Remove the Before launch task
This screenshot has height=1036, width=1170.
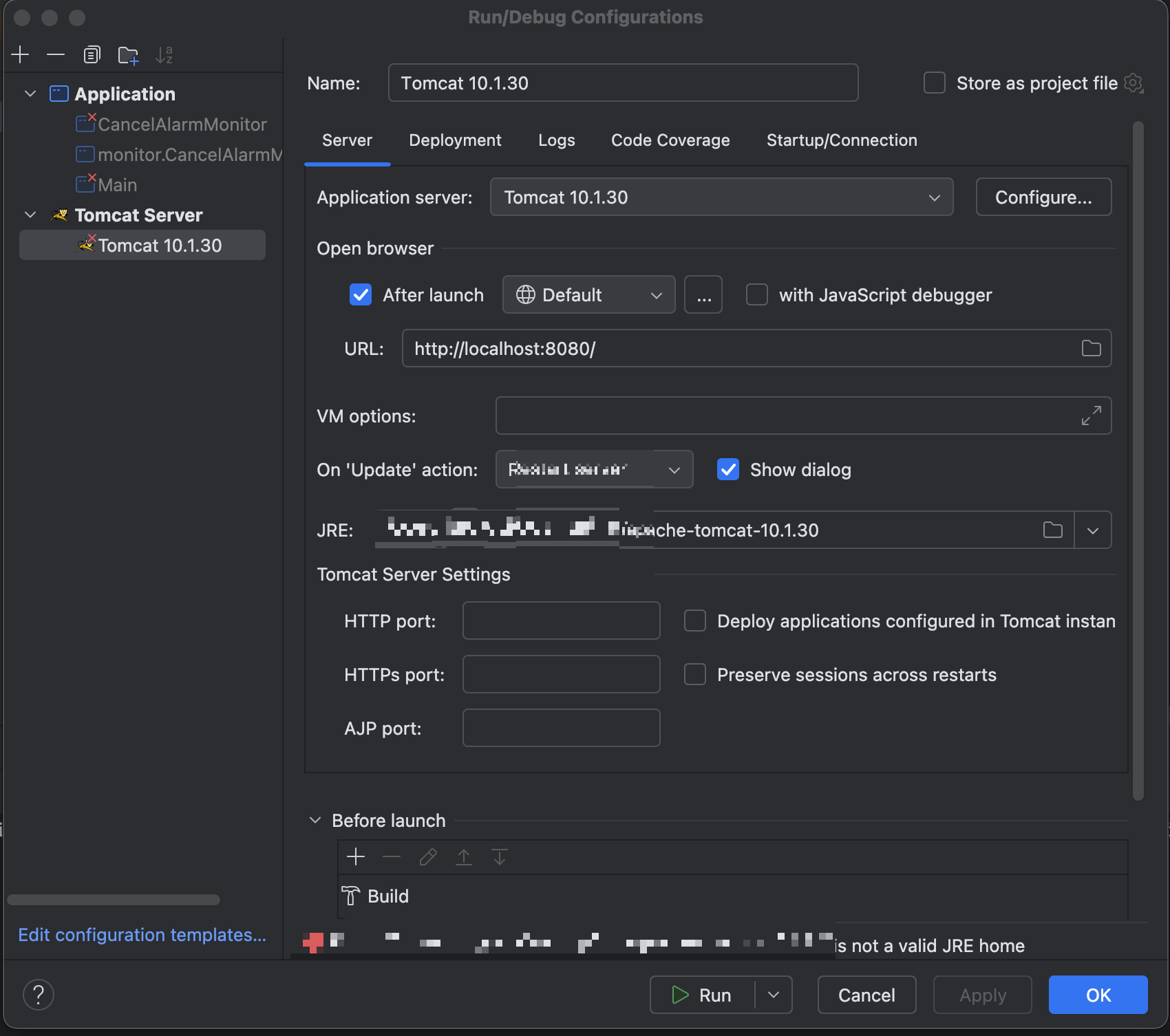click(392, 857)
